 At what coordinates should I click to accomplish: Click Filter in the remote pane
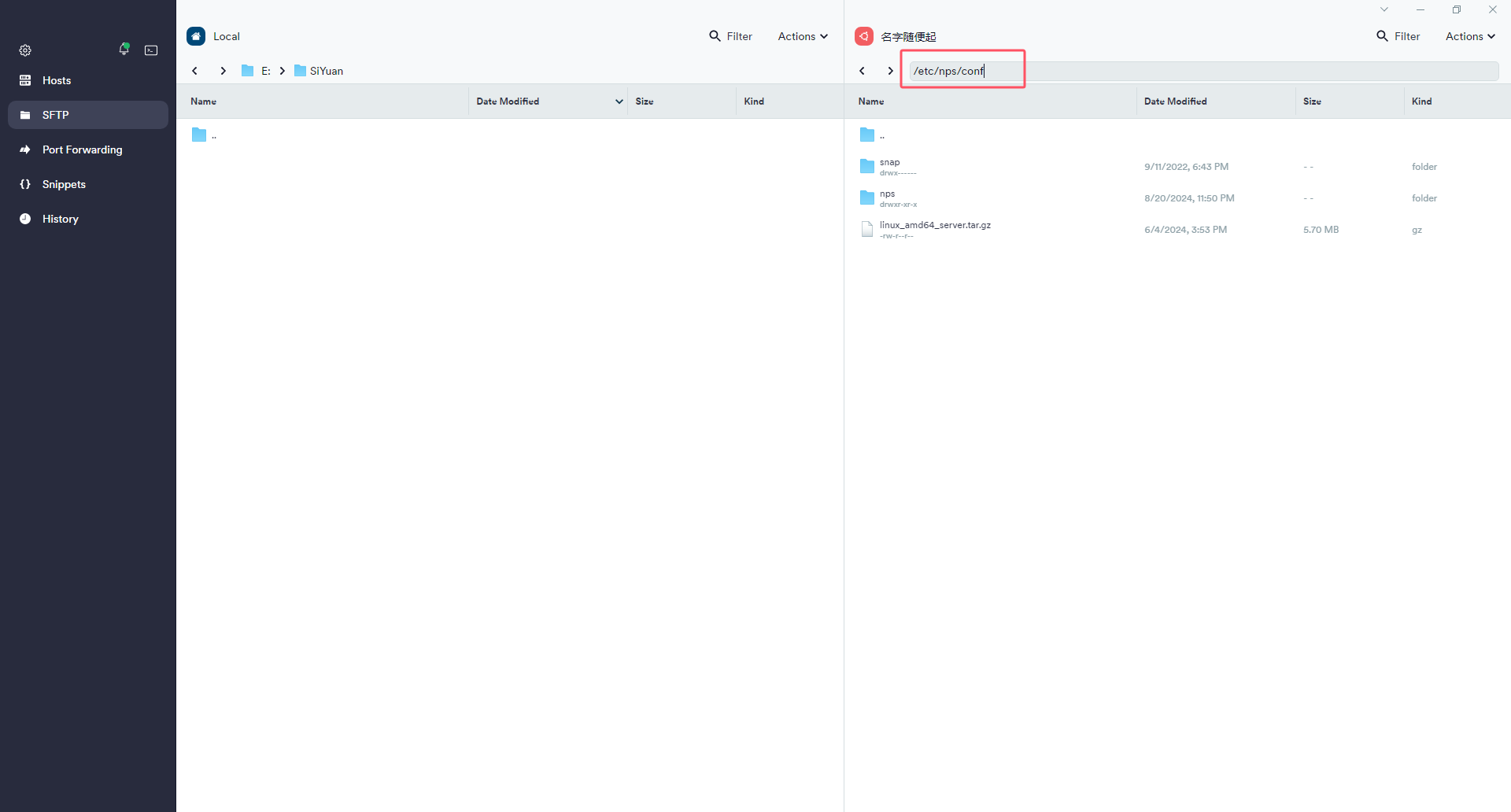[x=1398, y=36]
